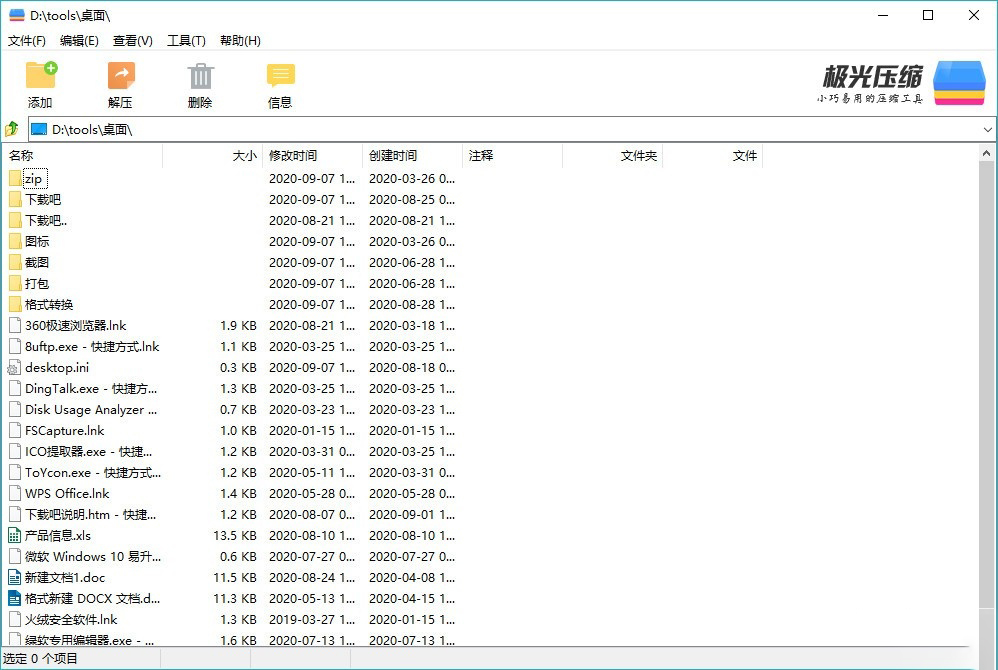Viewport: 998px width, 670px height.
Task: Click modified date 2019-03-27 cell
Action: 312,620
